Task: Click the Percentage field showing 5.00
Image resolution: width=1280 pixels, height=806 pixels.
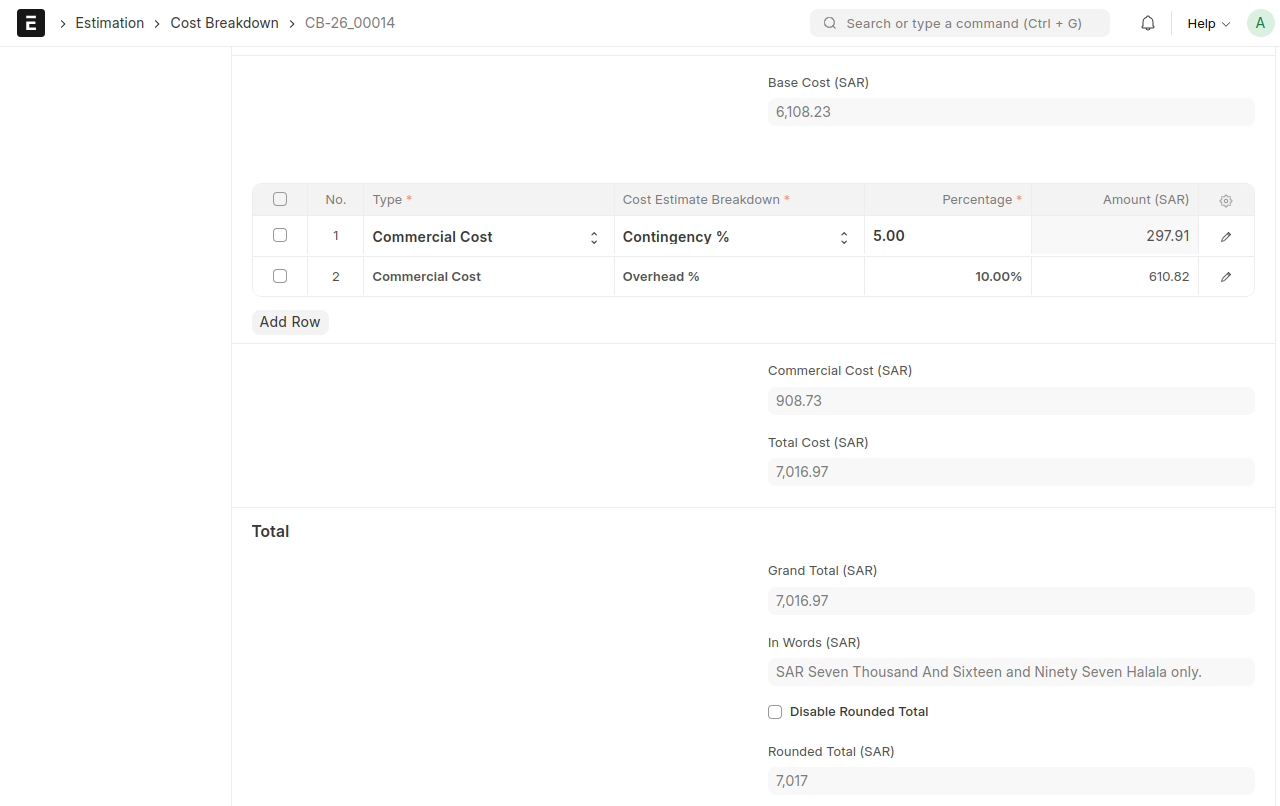Action: [x=946, y=237]
